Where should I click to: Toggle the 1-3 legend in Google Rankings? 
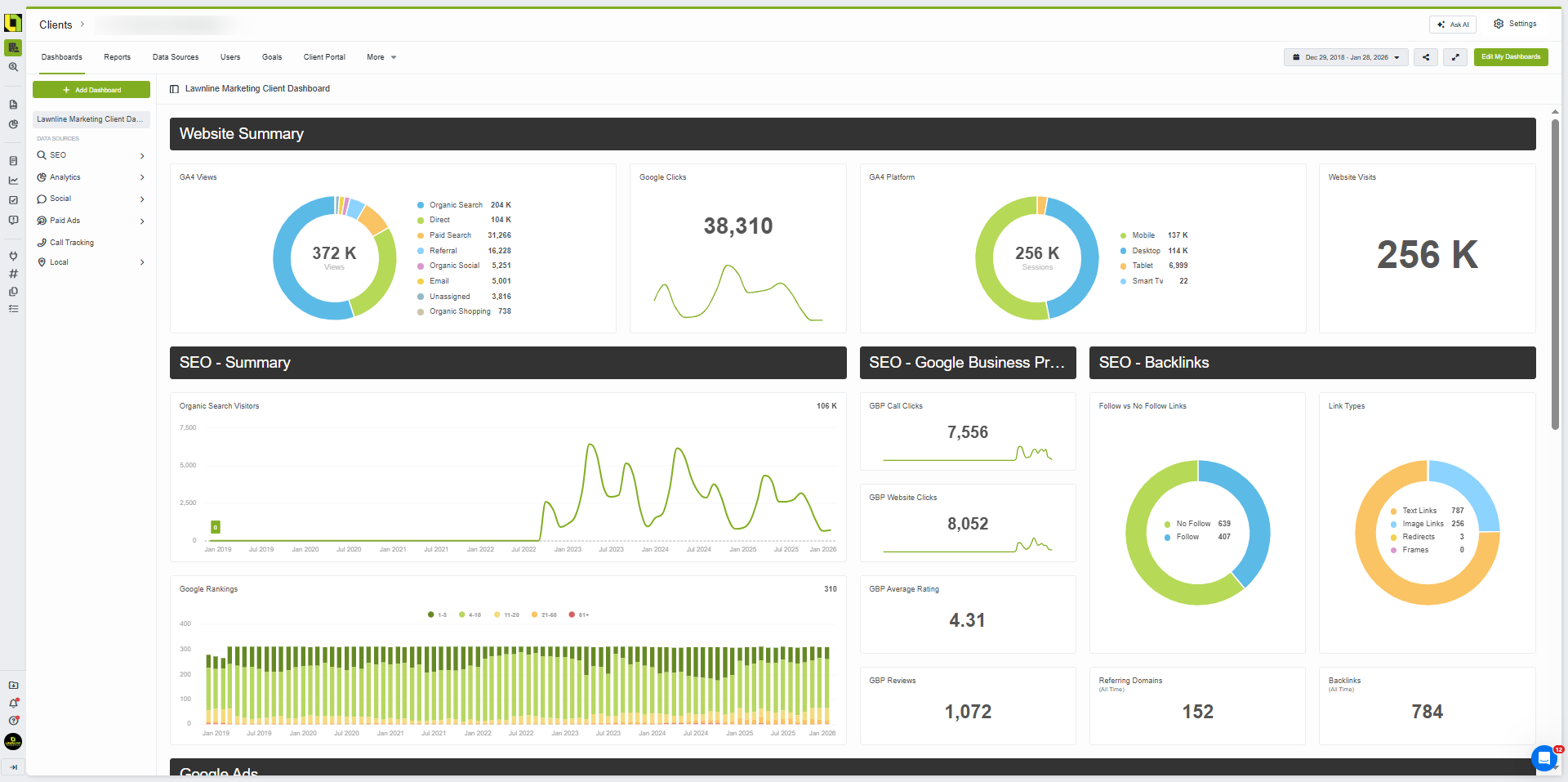click(x=439, y=614)
